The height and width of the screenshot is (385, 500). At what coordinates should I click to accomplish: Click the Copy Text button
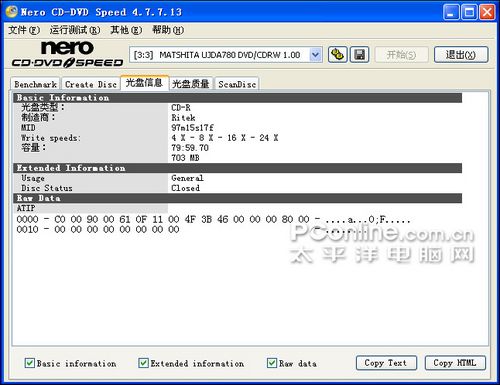(x=386, y=363)
